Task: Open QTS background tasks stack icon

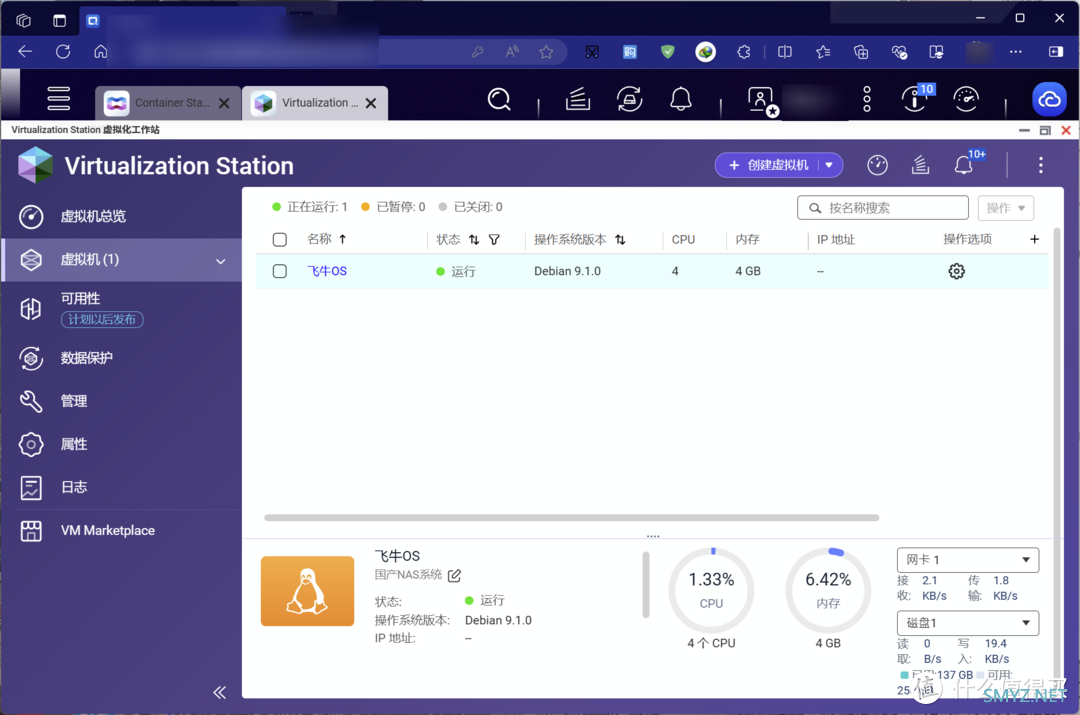Action: 577,100
